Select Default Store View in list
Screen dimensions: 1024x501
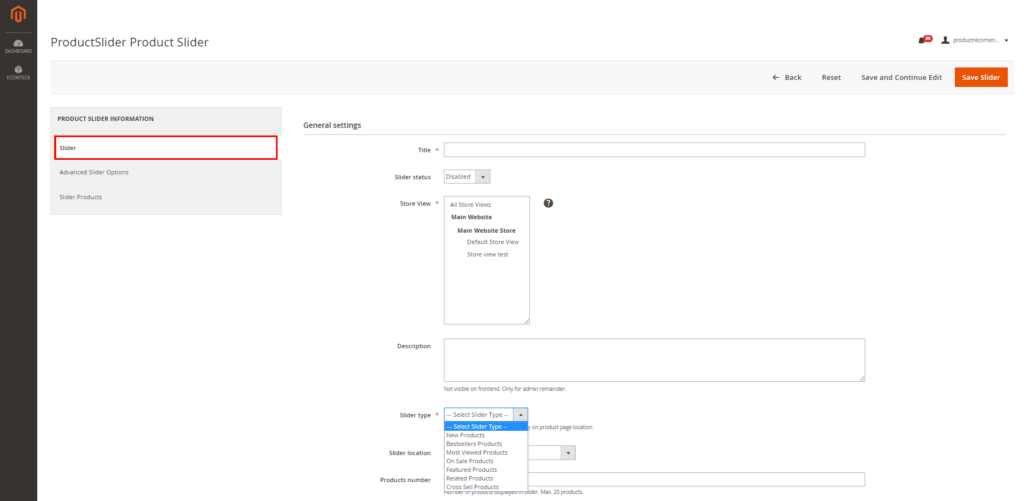pos(492,242)
